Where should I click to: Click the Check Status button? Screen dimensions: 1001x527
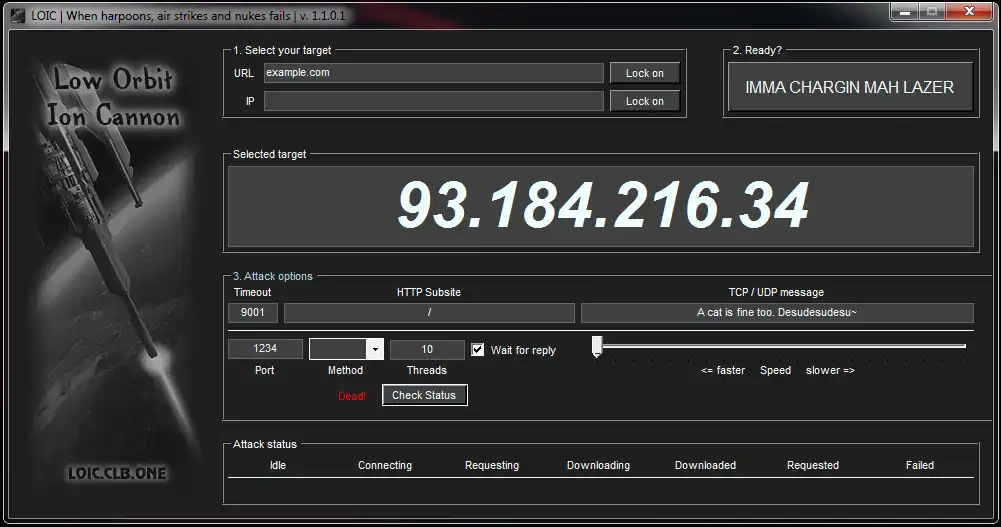pos(425,395)
